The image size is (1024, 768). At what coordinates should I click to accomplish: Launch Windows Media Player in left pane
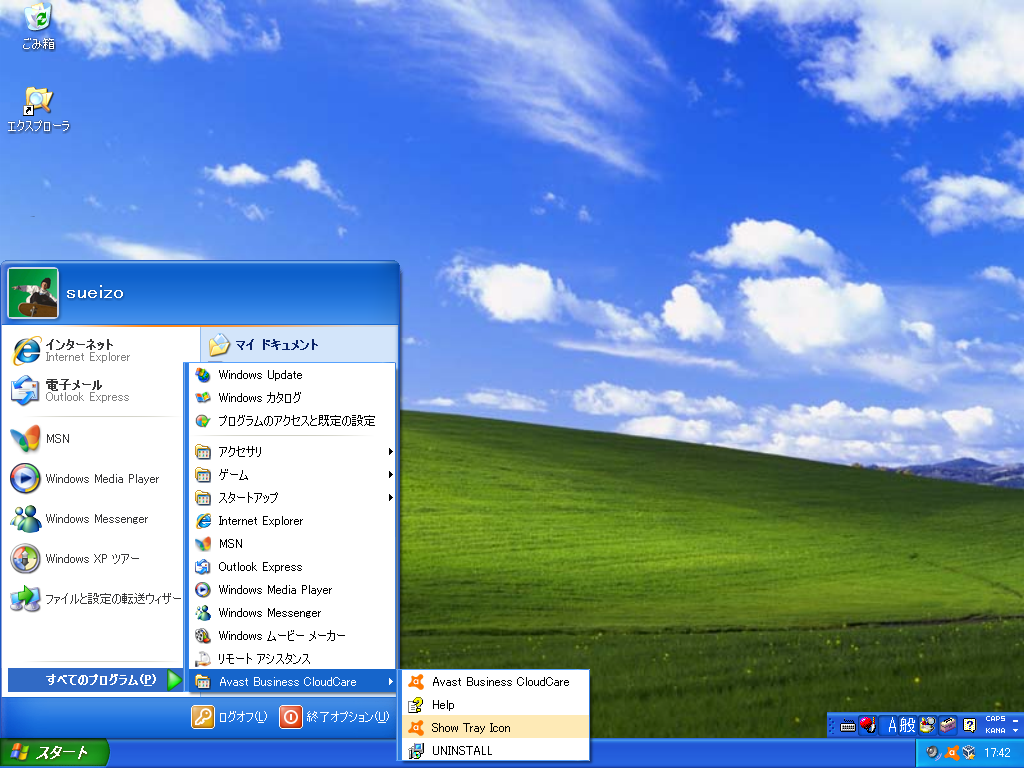coord(95,479)
